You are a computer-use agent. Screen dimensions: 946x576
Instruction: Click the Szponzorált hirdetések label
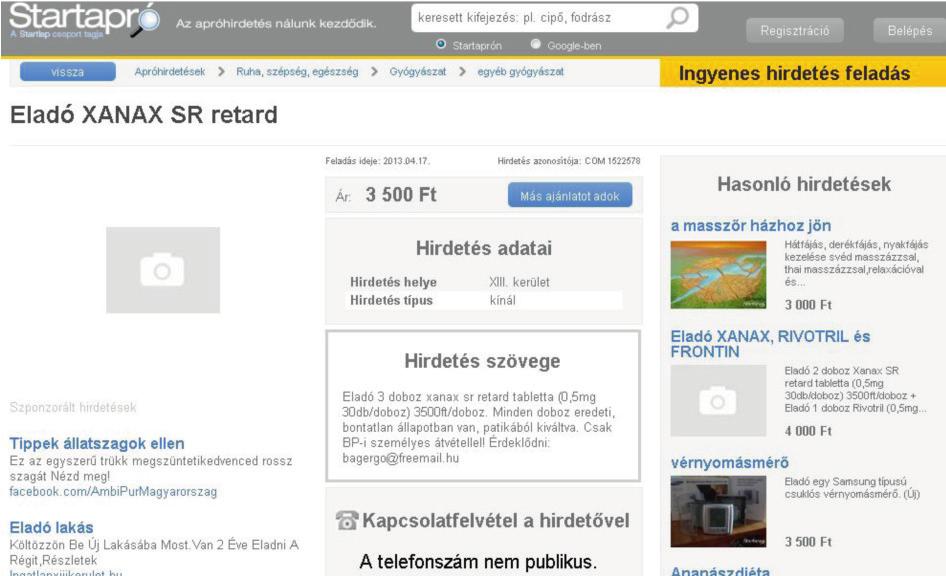pos(73,408)
